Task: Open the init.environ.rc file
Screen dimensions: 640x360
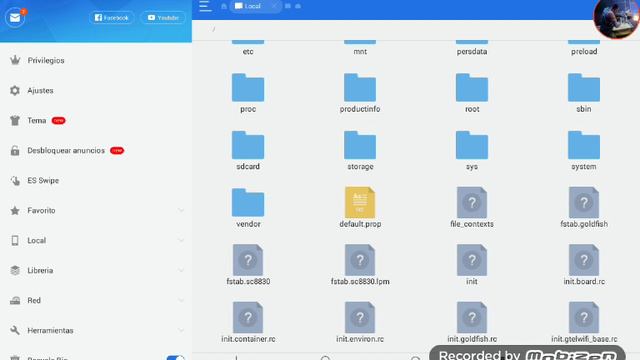Action: click(360, 323)
